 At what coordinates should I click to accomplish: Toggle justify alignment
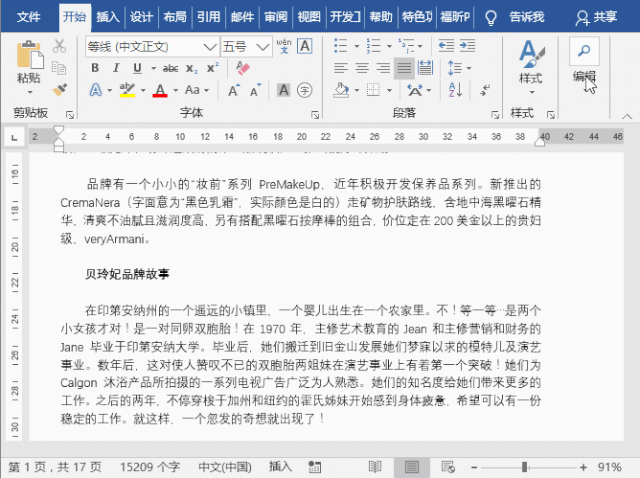tap(404, 68)
